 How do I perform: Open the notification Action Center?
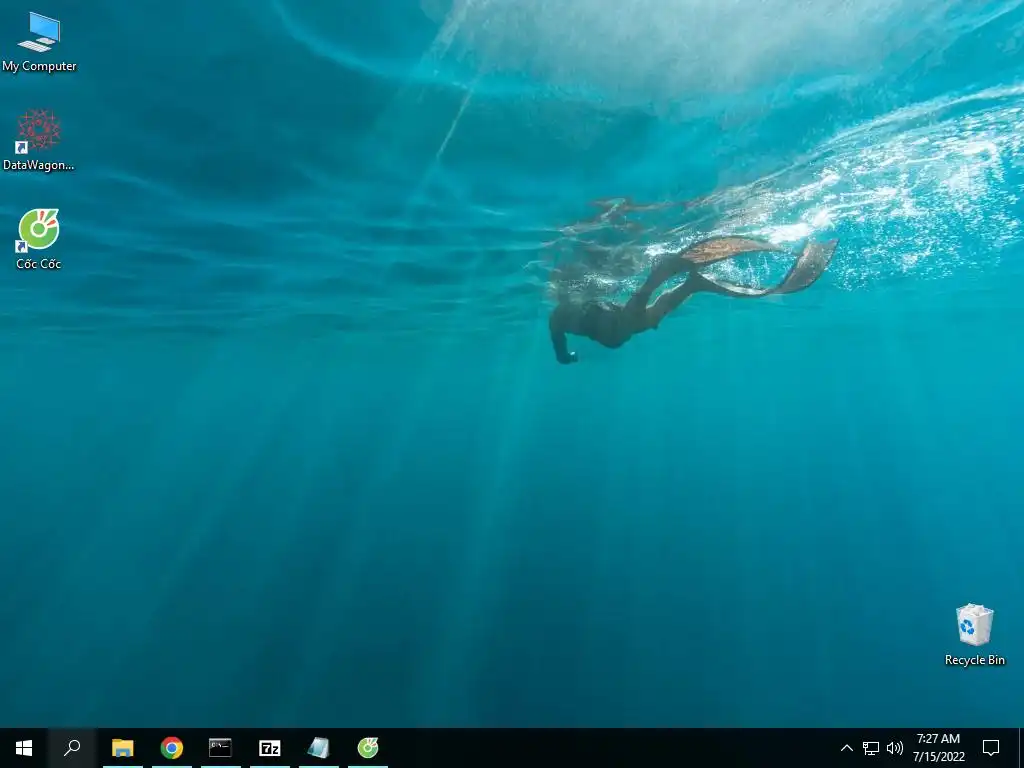[x=991, y=748]
